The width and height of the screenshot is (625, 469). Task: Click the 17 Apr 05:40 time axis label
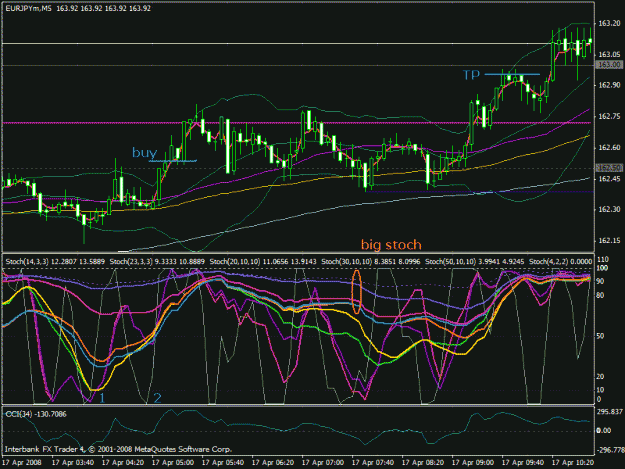pyautogui.click(x=223, y=463)
